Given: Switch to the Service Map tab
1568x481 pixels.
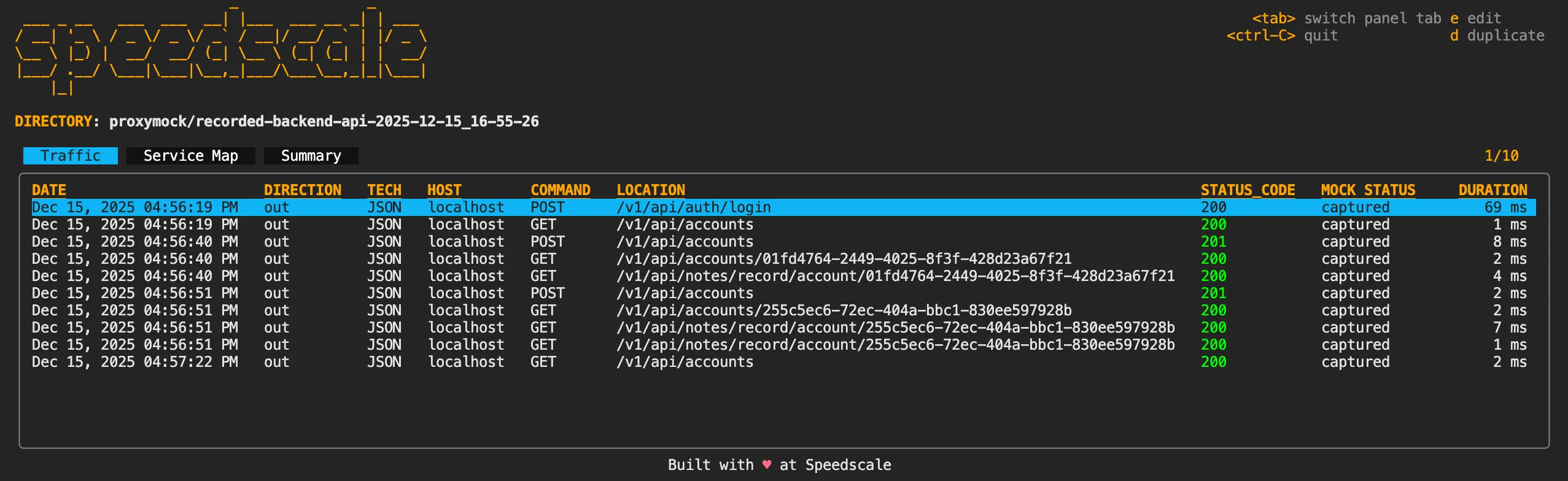Looking at the screenshot, I should pos(191,155).
